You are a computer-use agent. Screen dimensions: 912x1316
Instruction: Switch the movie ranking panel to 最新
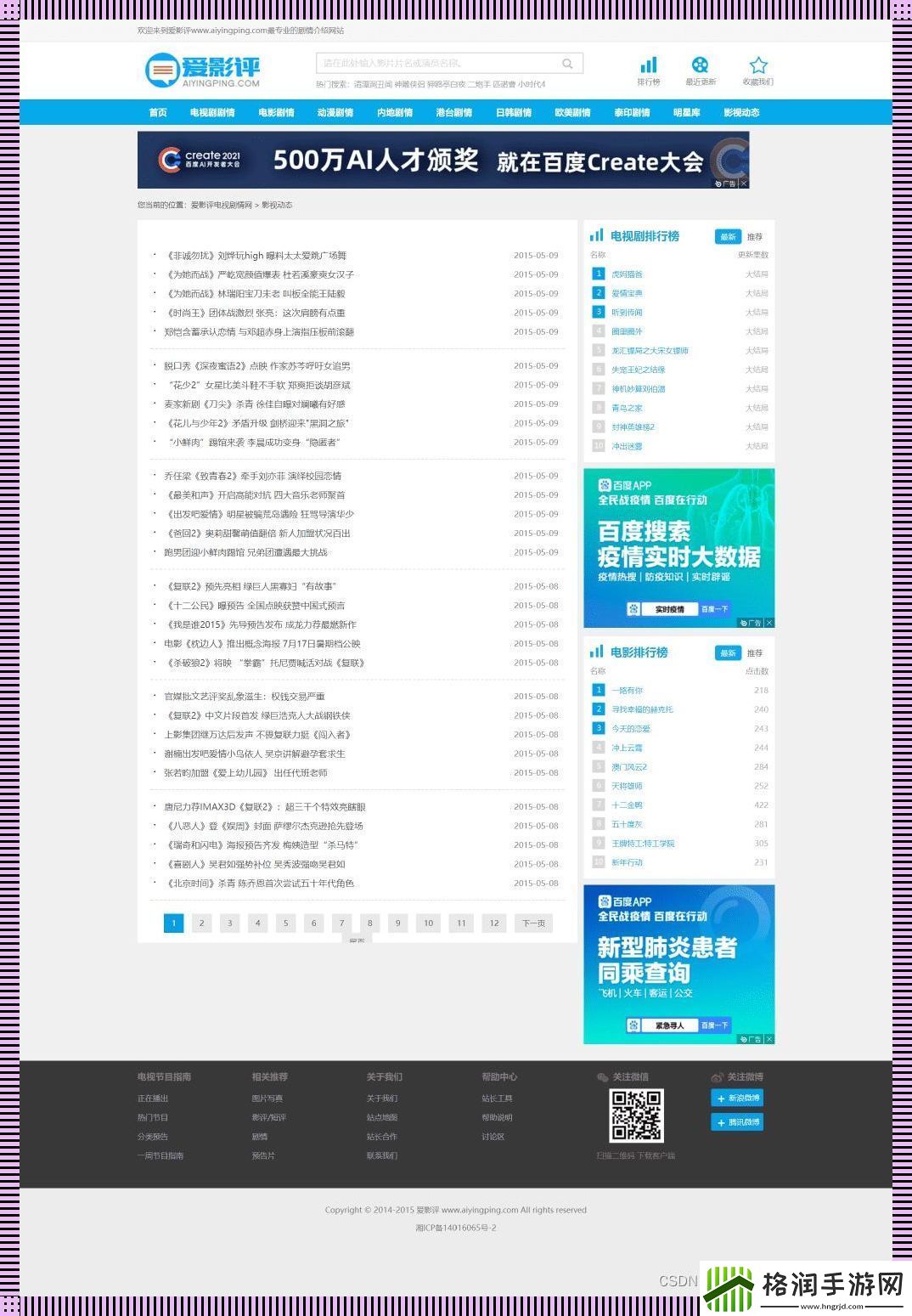(726, 652)
